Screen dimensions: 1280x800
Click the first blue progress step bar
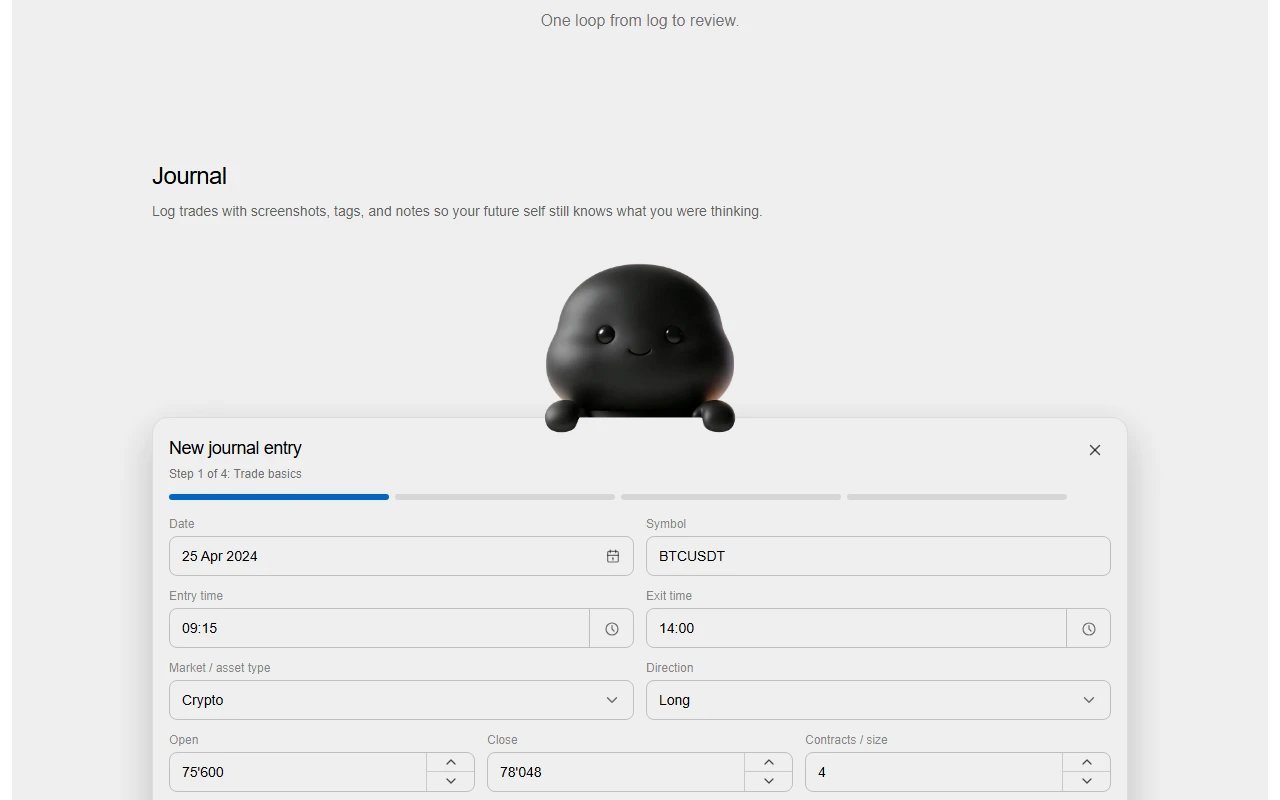coord(279,497)
